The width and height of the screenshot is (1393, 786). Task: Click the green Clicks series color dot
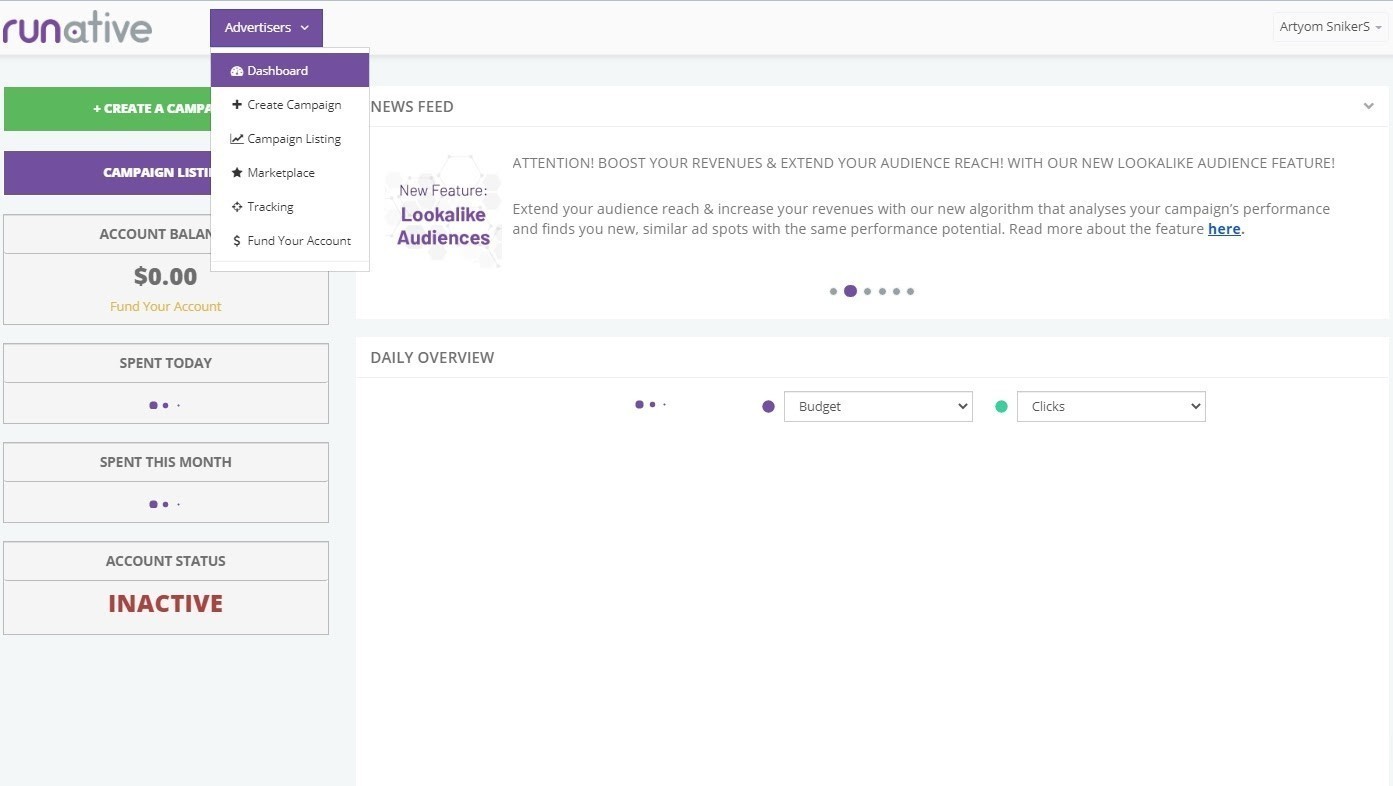(x=1001, y=407)
